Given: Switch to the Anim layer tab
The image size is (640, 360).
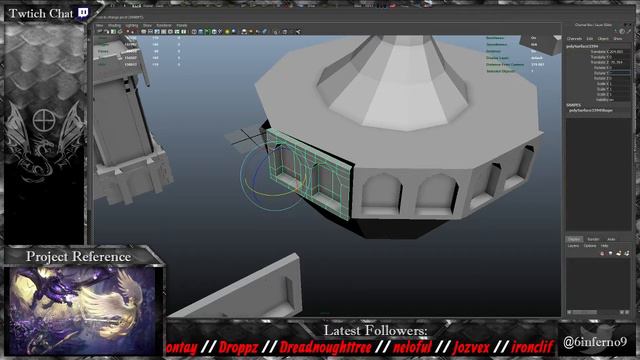Looking at the screenshot, I should point(611,239).
